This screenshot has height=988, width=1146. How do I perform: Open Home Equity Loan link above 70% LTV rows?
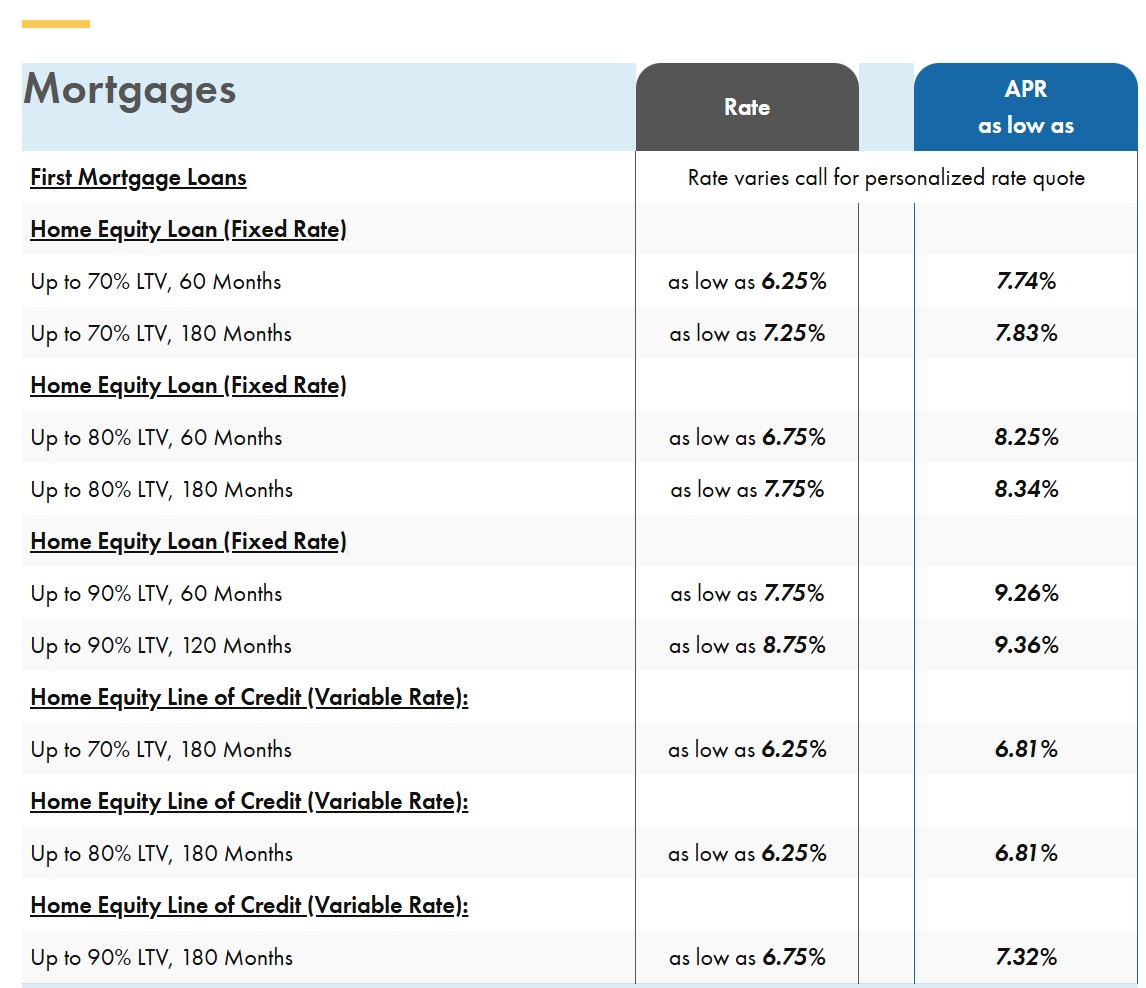pyautogui.click(x=188, y=230)
